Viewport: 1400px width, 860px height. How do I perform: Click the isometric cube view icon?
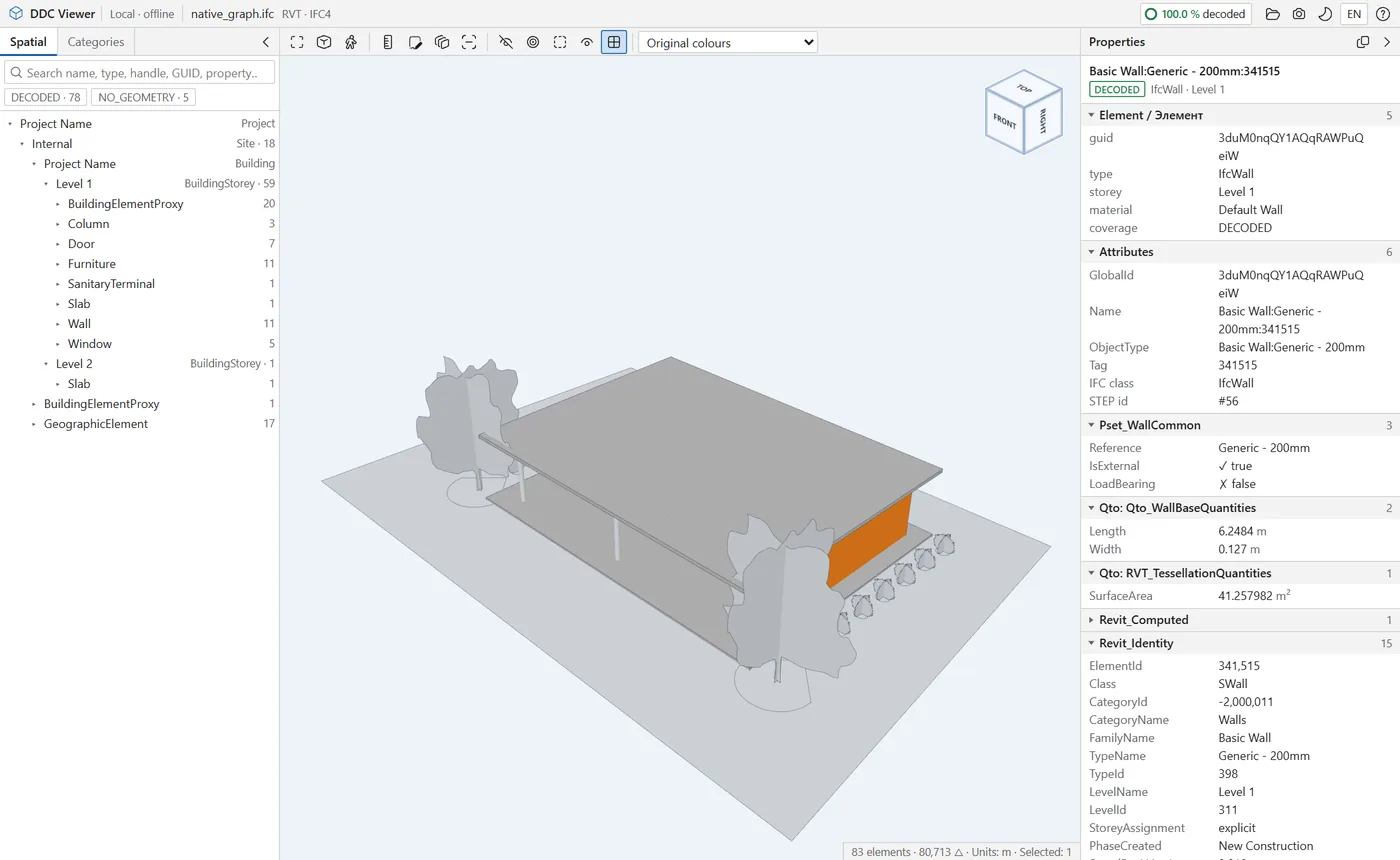[324, 42]
